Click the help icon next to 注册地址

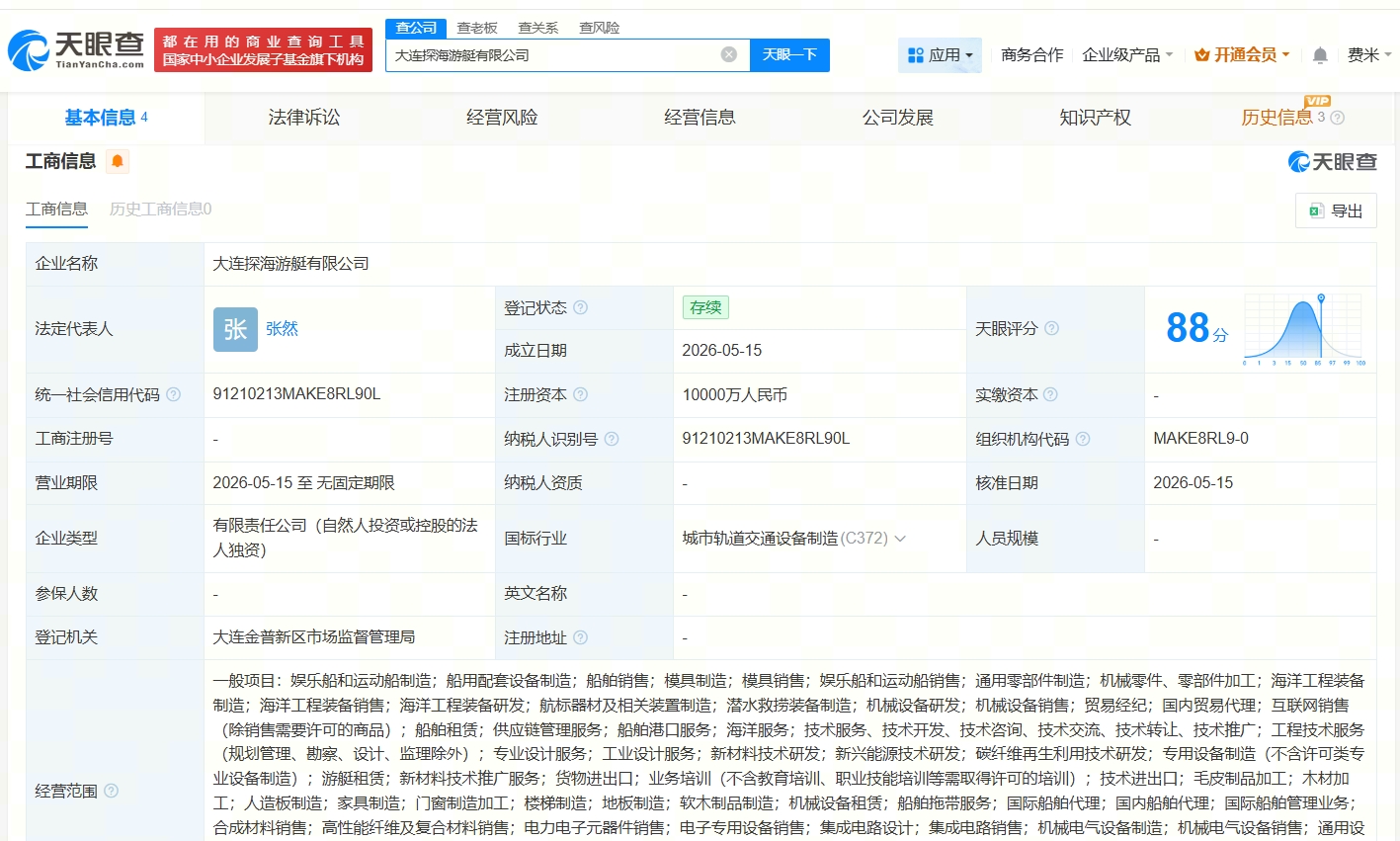(581, 637)
